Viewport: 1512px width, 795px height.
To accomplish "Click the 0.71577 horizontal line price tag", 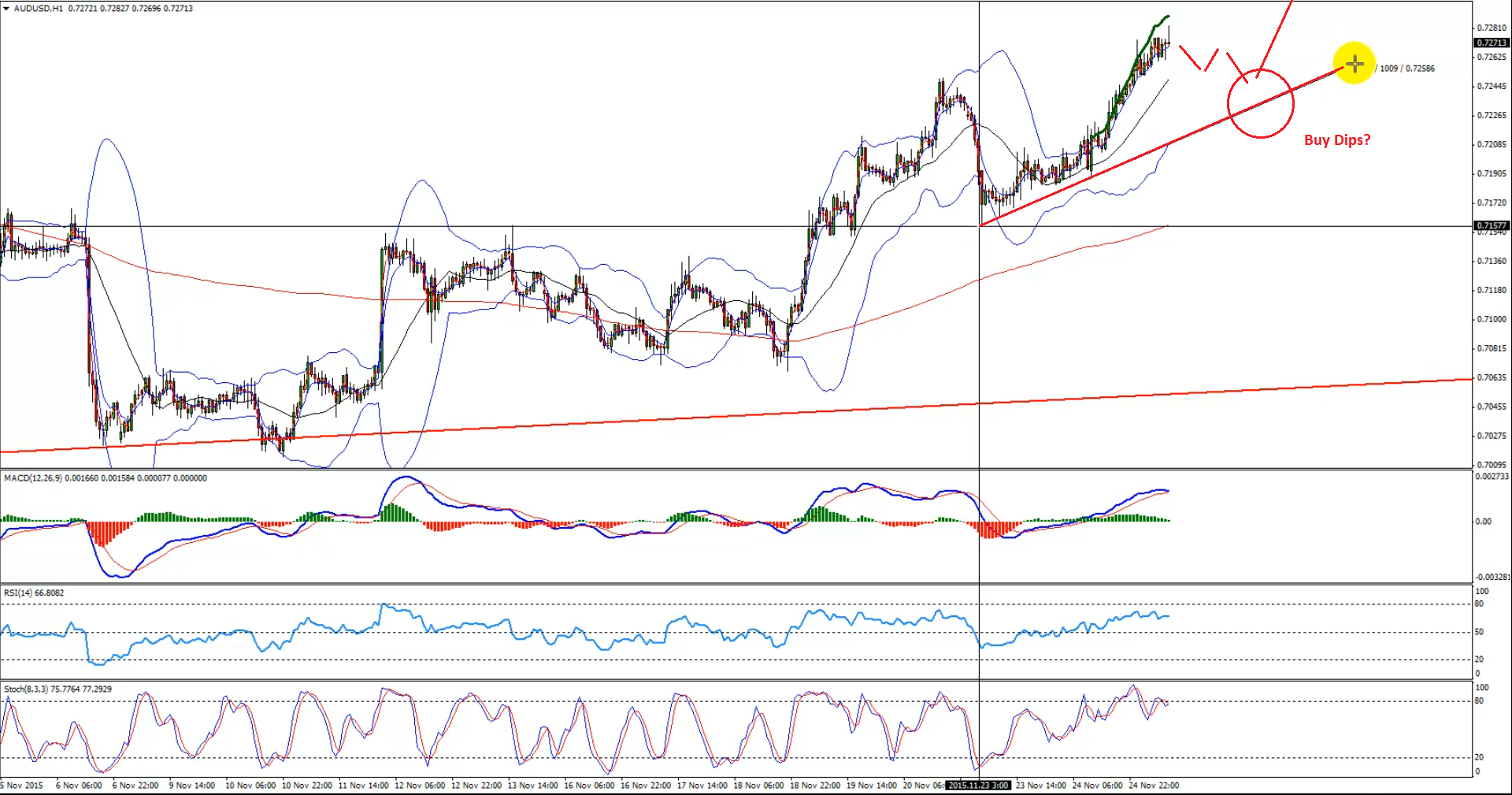I will point(1491,225).
